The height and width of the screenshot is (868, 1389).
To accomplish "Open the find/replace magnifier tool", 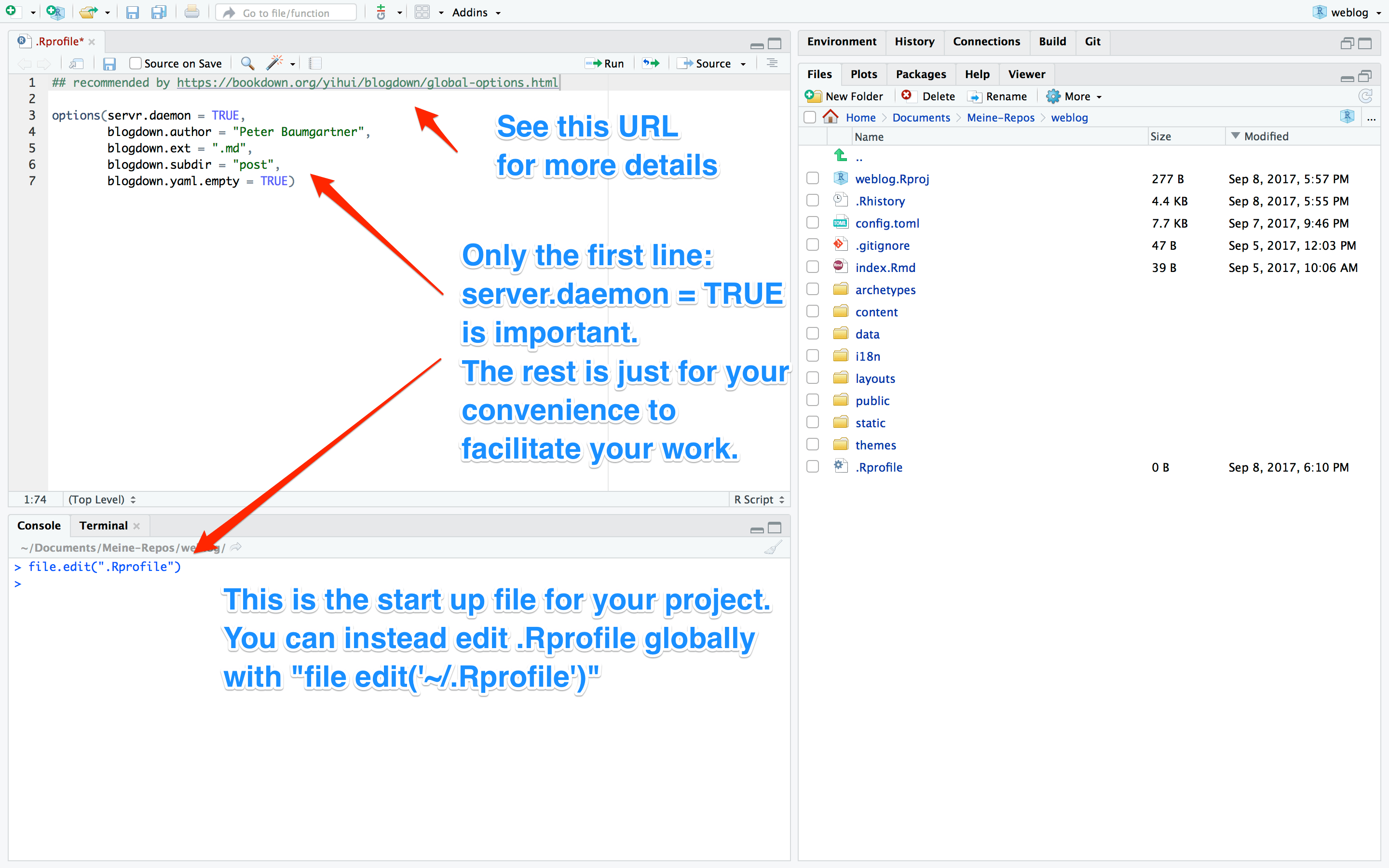I will coord(247,63).
